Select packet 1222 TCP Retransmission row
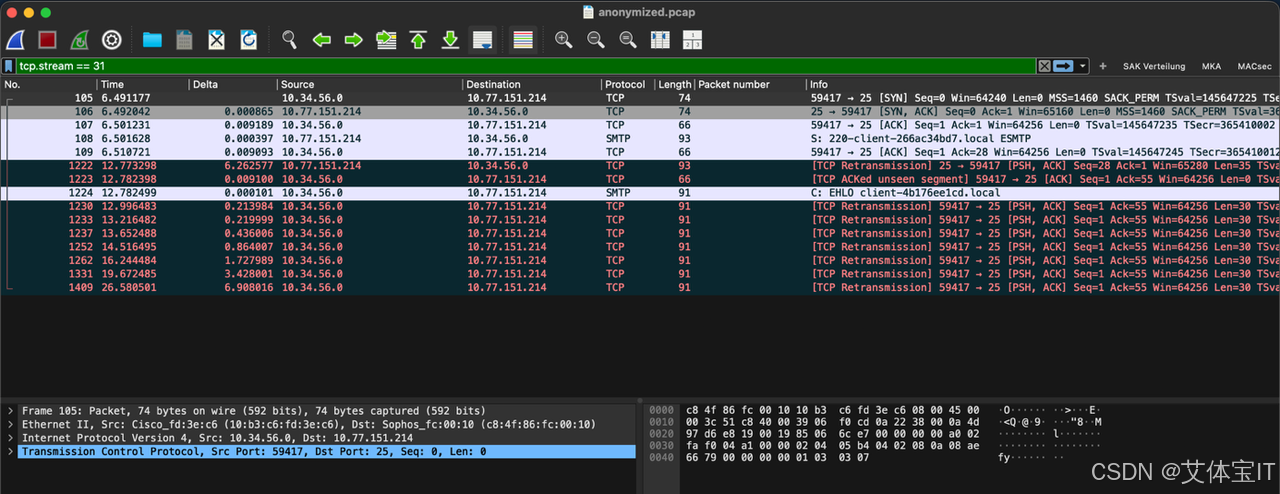Viewport: 1280px width, 494px height. click(640, 166)
